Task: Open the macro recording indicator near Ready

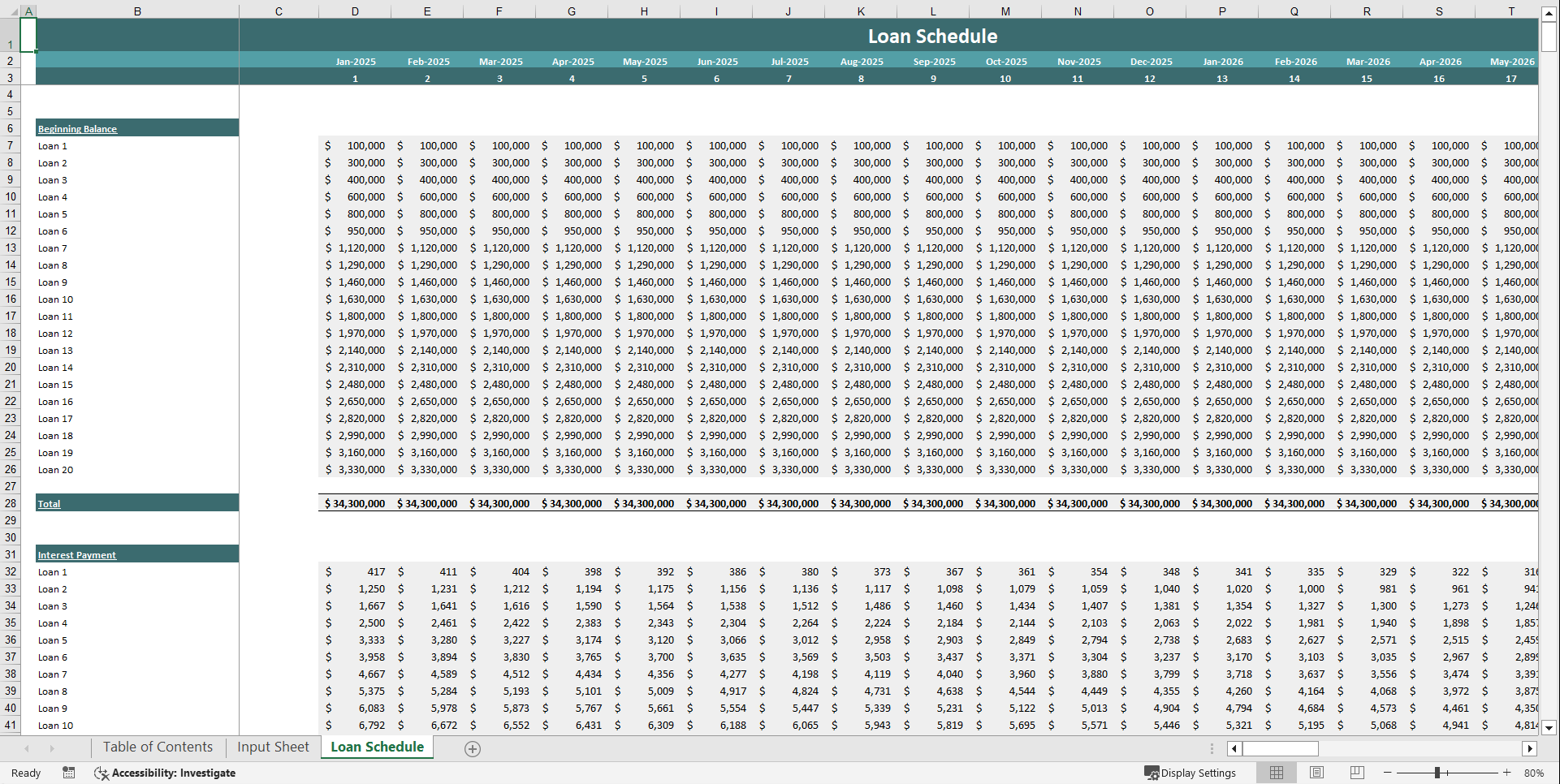Action: point(69,773)
